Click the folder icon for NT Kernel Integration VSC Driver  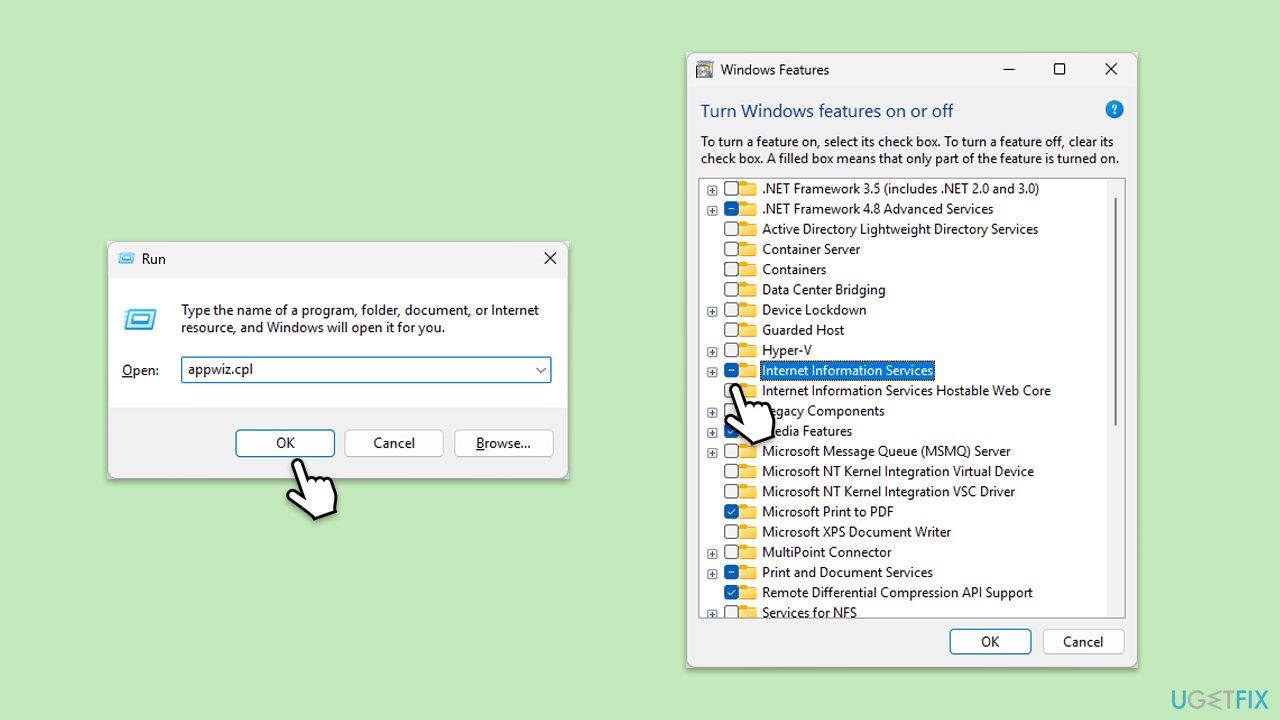click(x=748, y=491)
